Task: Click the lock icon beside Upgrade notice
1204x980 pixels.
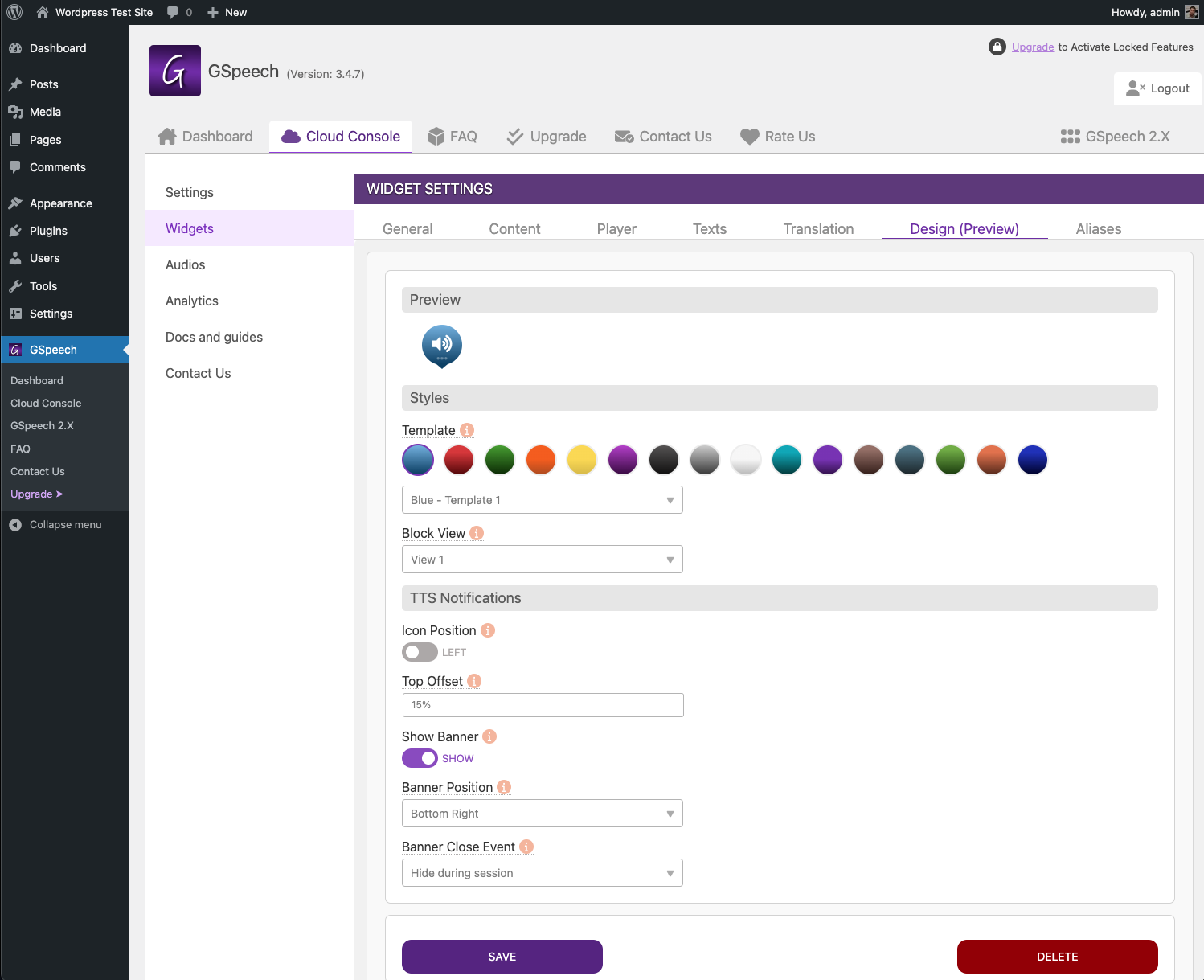Action: click(997, 47)
